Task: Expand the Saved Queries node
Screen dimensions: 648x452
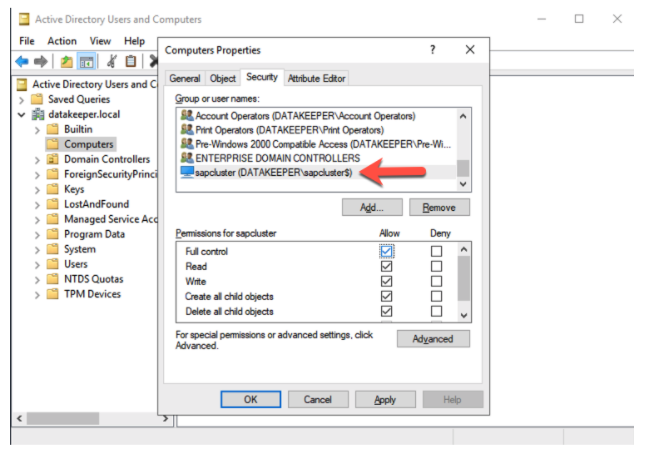Action: tap(21, 100)
